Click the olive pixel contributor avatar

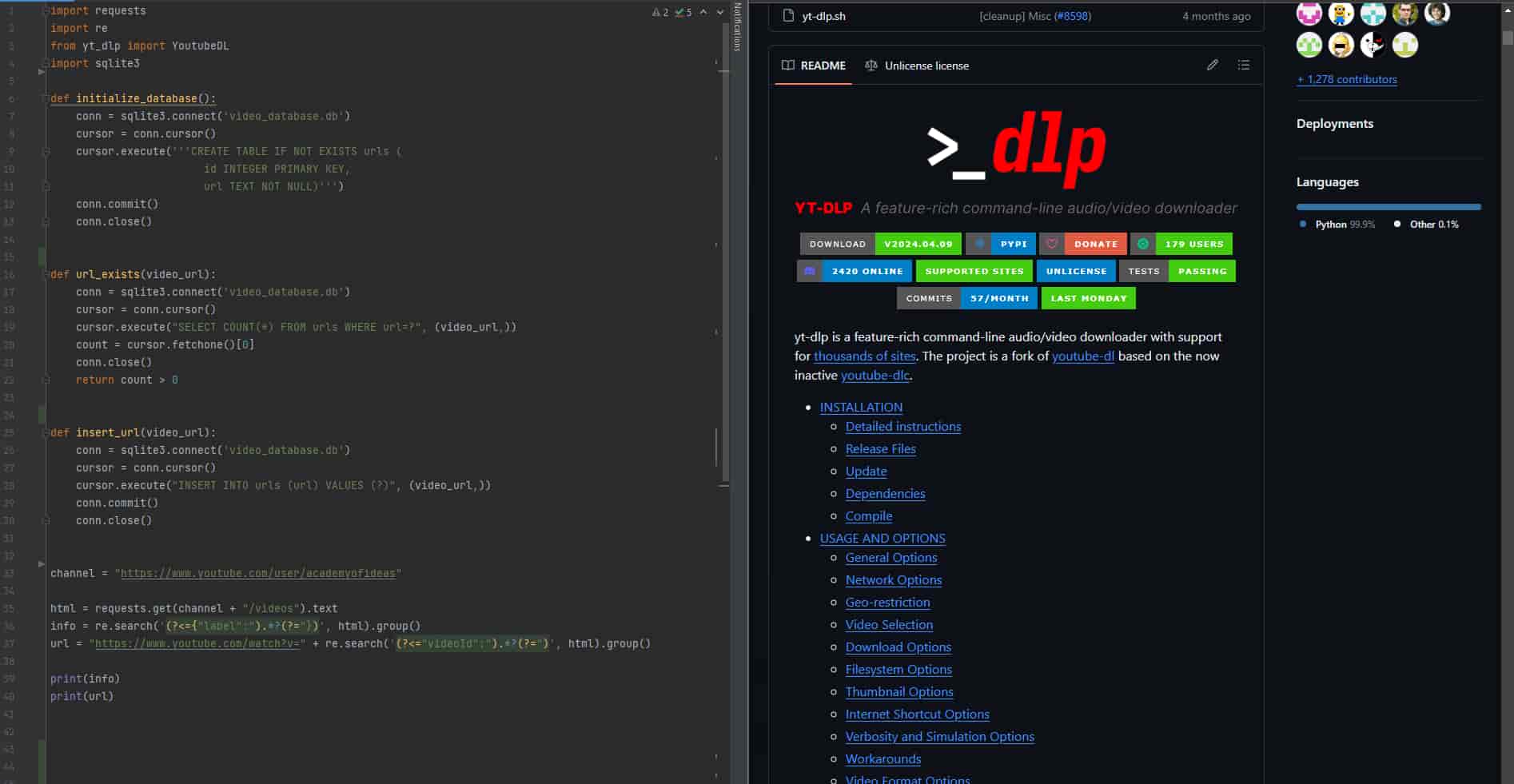(1405, 46)
